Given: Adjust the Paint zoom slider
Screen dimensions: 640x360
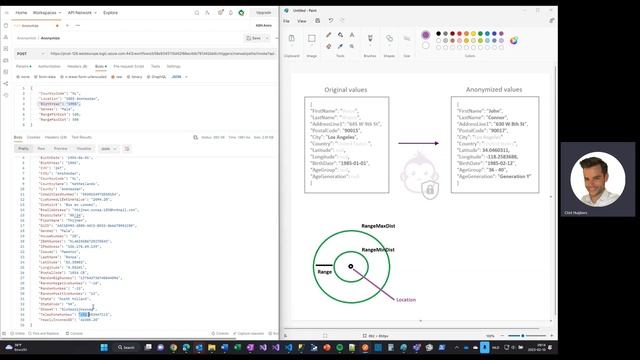Looking at the screenshot, I should pyautogui.click(x=523, y=336).
